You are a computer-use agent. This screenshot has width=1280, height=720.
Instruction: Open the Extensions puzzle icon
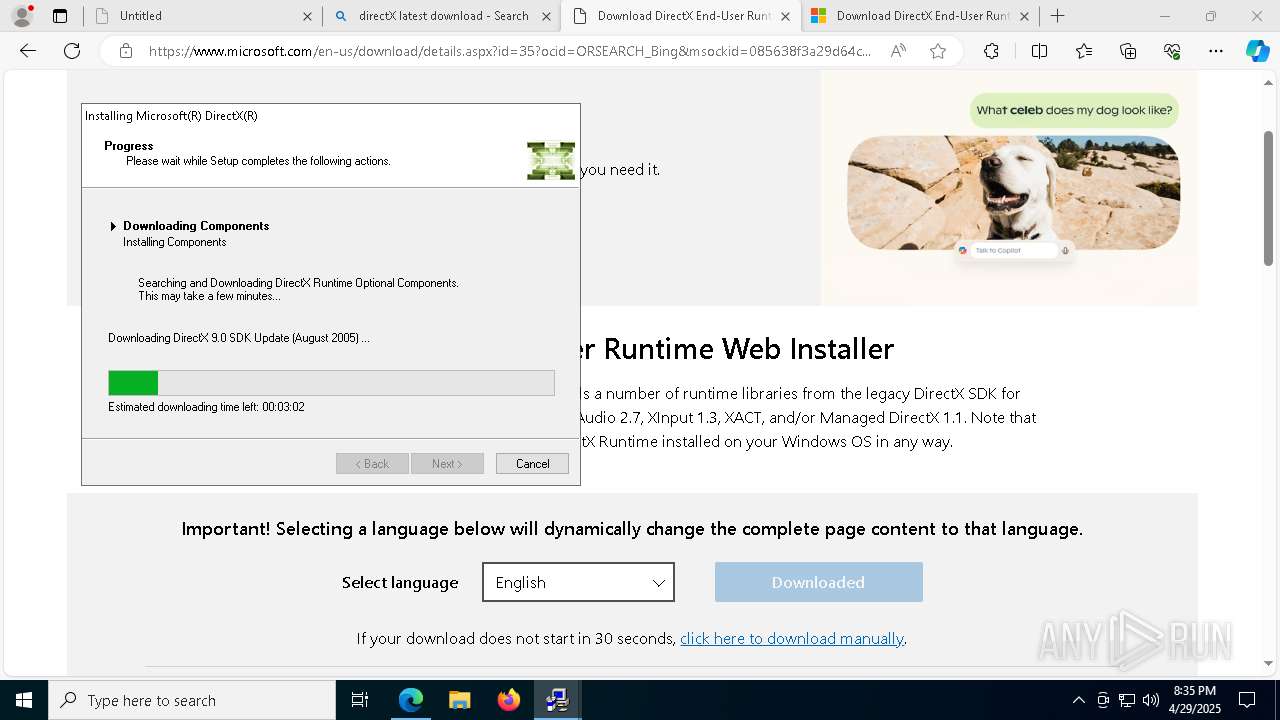click(991, 51)
